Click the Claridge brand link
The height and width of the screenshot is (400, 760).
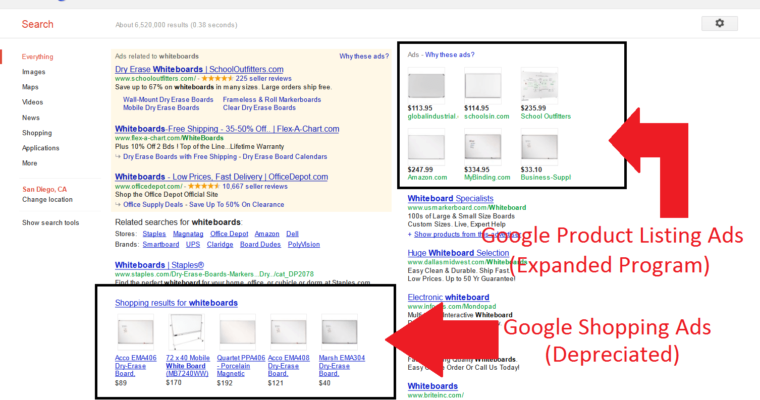(x=220, y=244)
